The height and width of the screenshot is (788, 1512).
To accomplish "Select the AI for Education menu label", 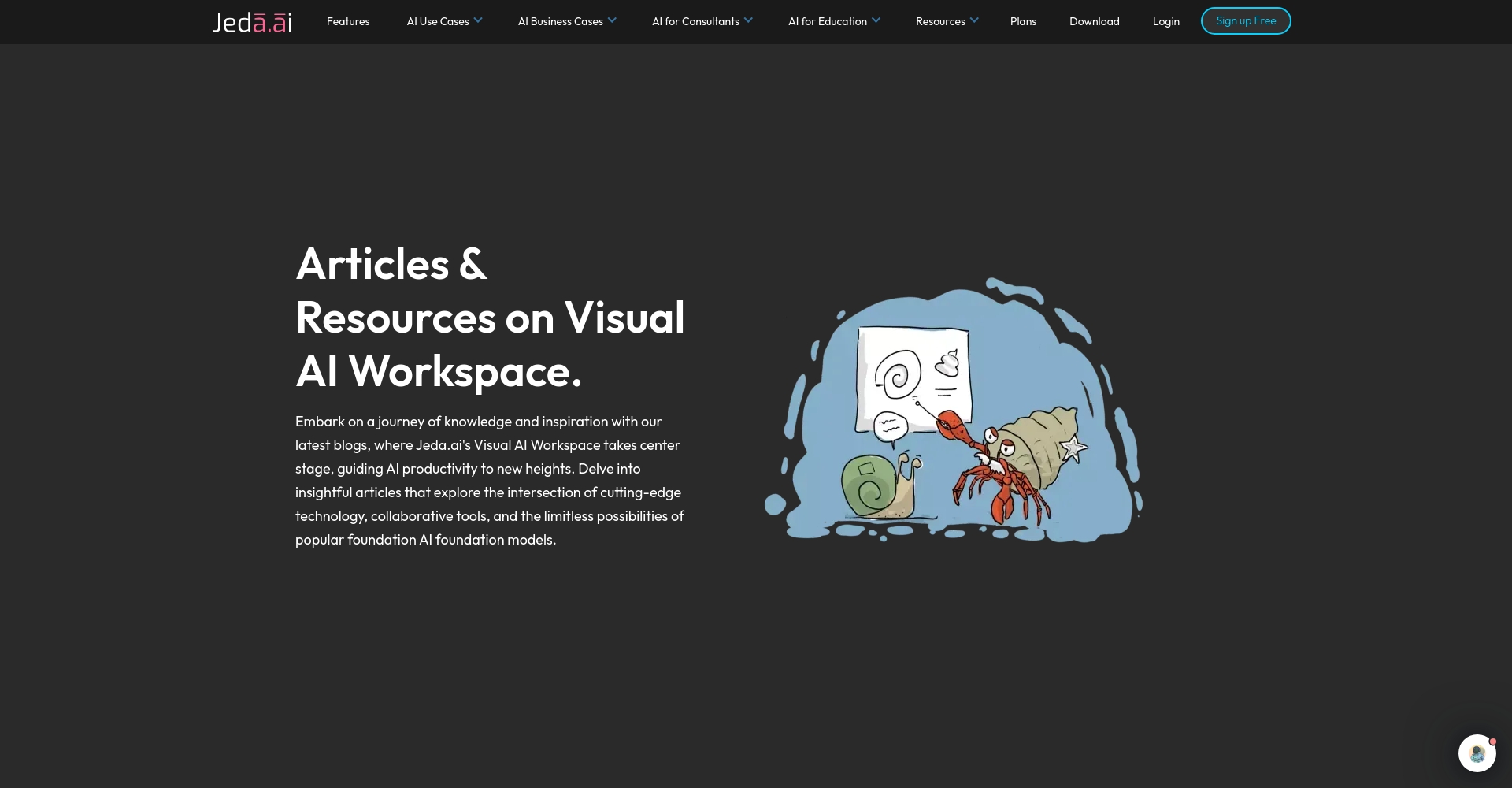I will [x=827, y=21].
